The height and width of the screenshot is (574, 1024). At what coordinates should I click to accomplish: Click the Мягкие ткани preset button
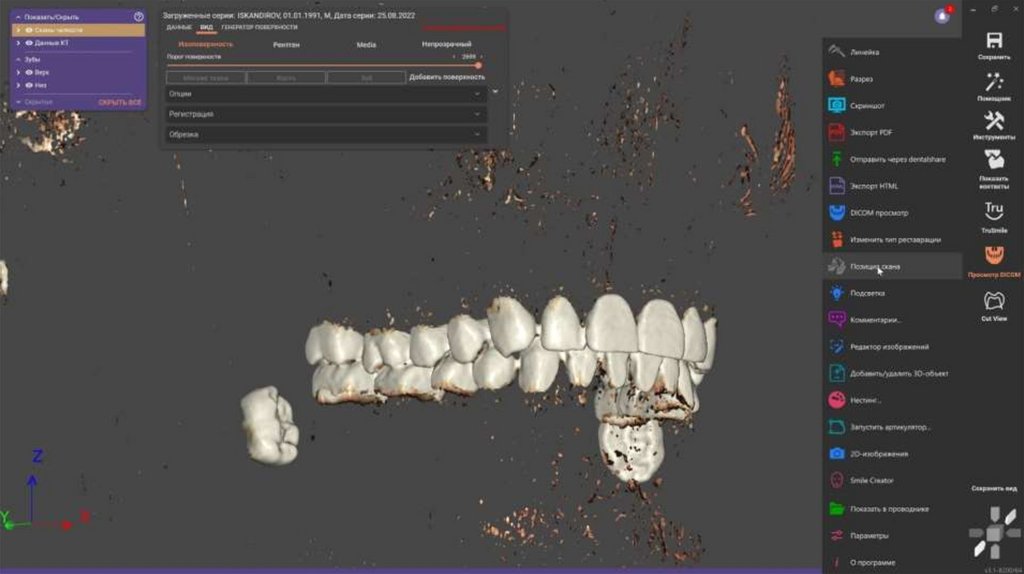coord(206,78)
